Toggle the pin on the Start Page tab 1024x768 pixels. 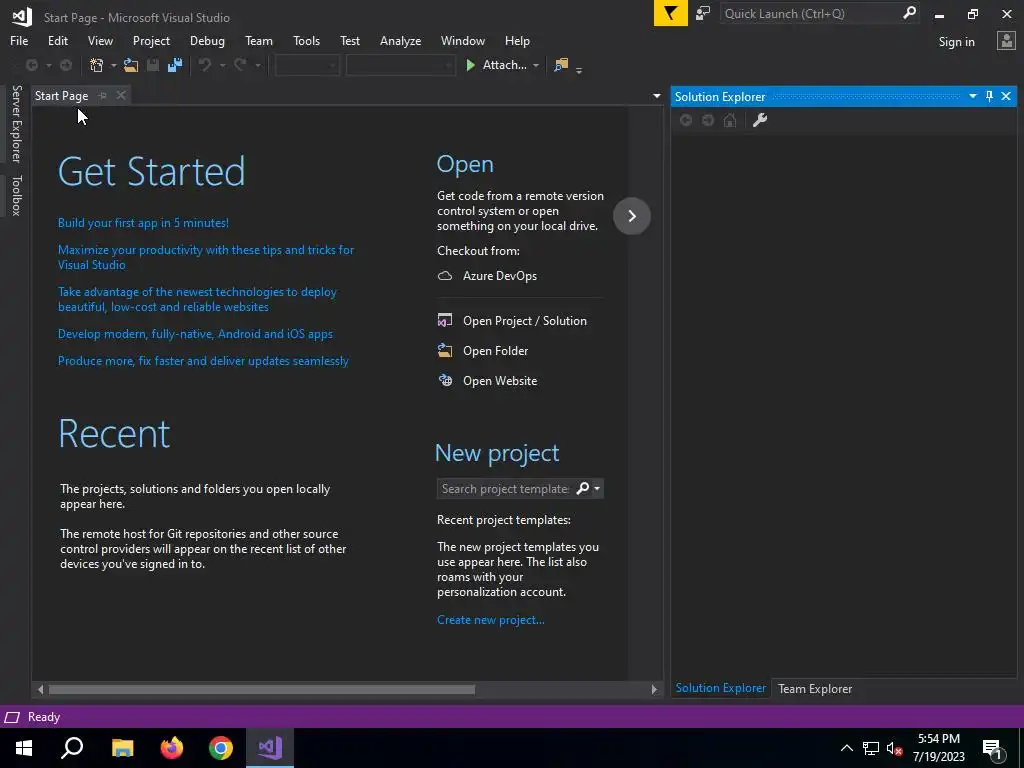click(103, 95)
